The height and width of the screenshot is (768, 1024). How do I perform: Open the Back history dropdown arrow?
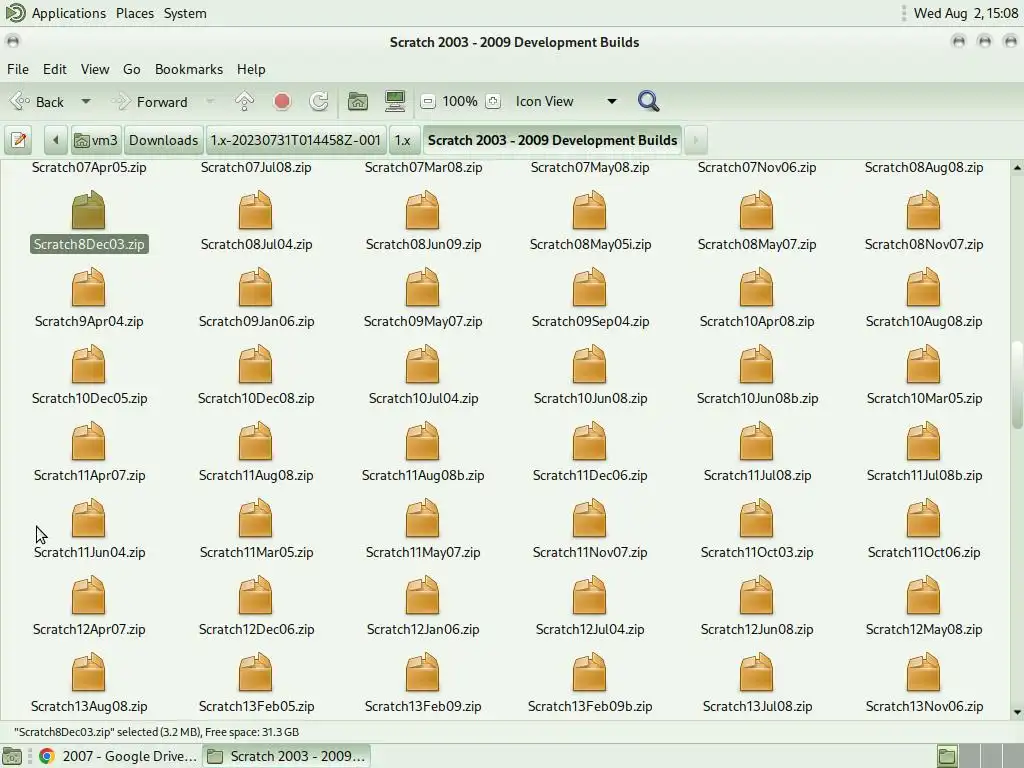coord(86,102)
